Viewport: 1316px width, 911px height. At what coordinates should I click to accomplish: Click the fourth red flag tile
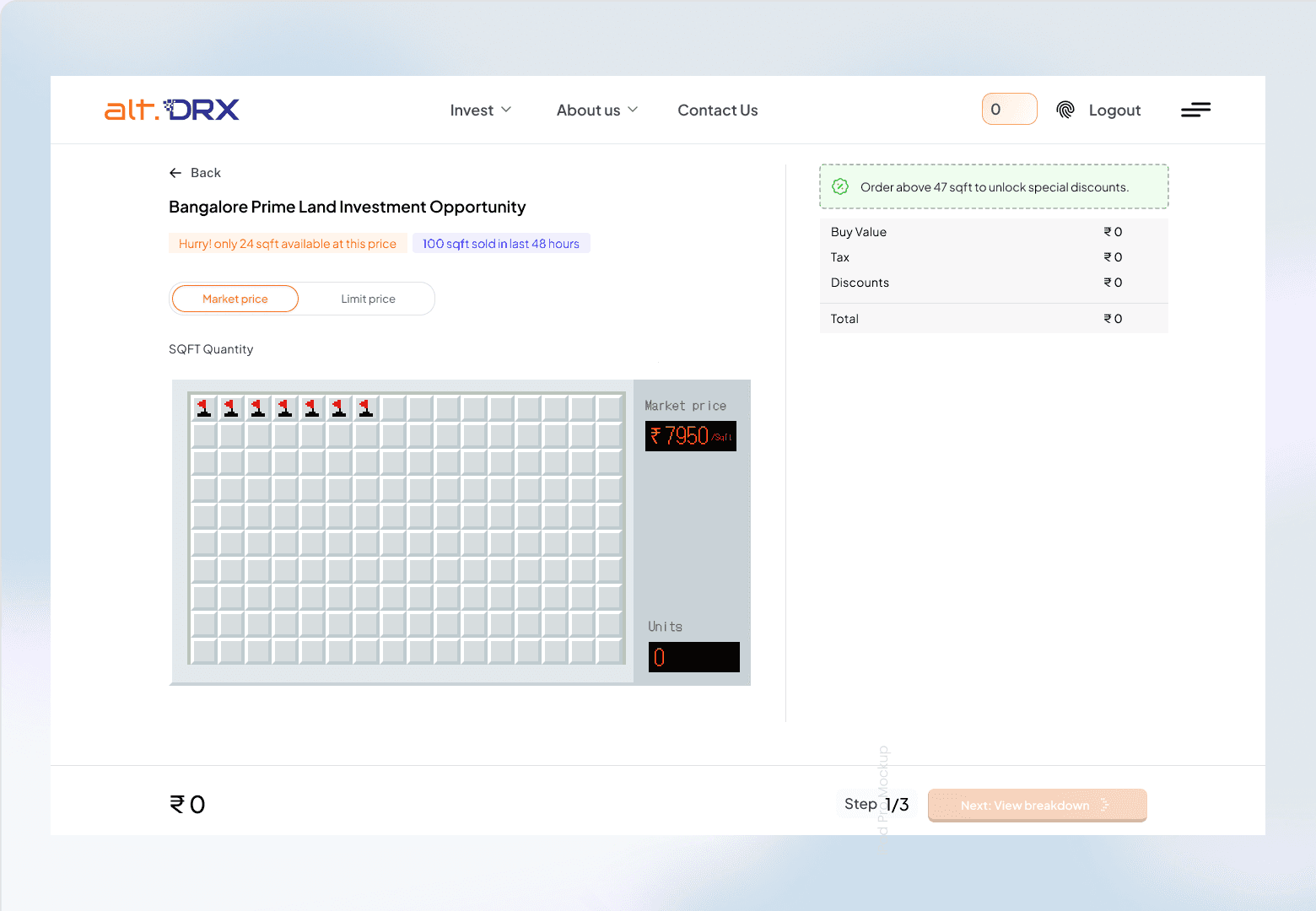(285, 408)
